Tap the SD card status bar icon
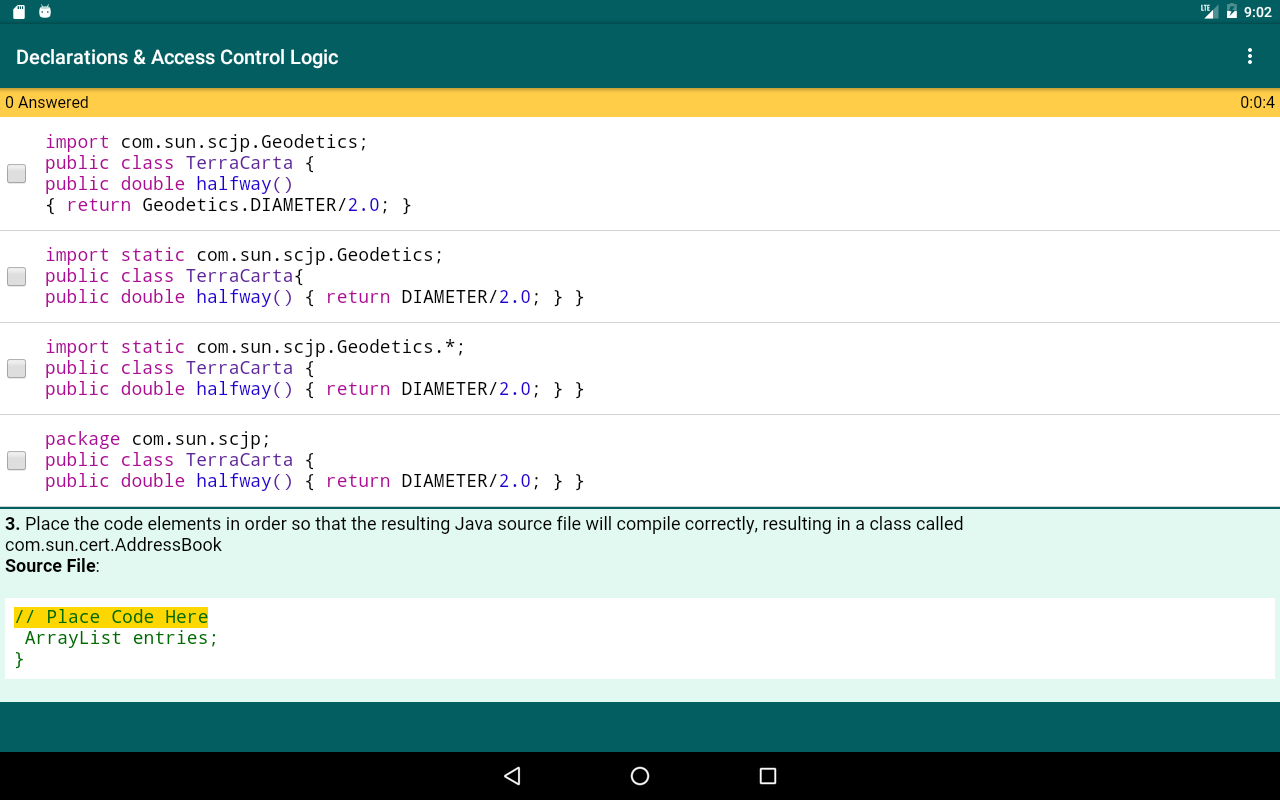Image resolution: width=1280 pixels, height=800 pixels. 19,12
